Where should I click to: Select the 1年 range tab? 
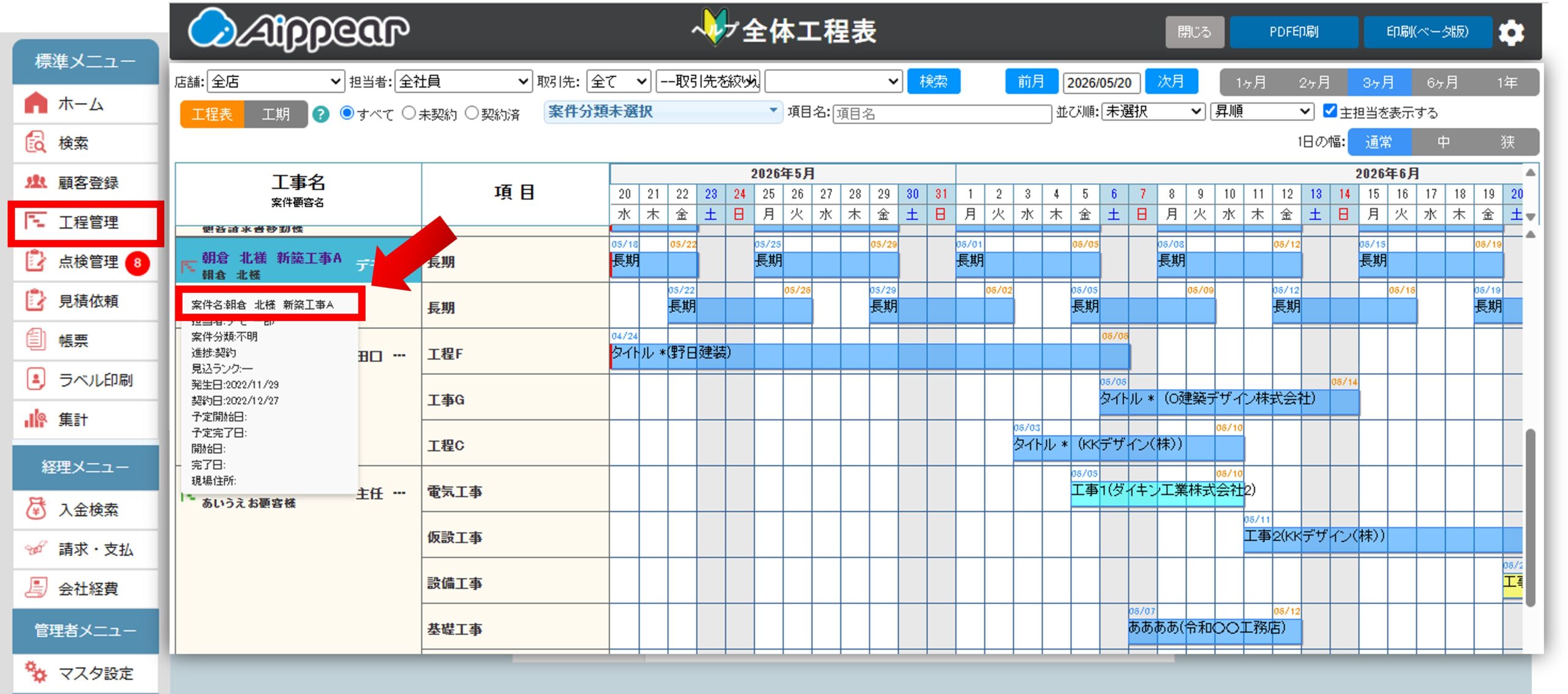pos(1507,82)
